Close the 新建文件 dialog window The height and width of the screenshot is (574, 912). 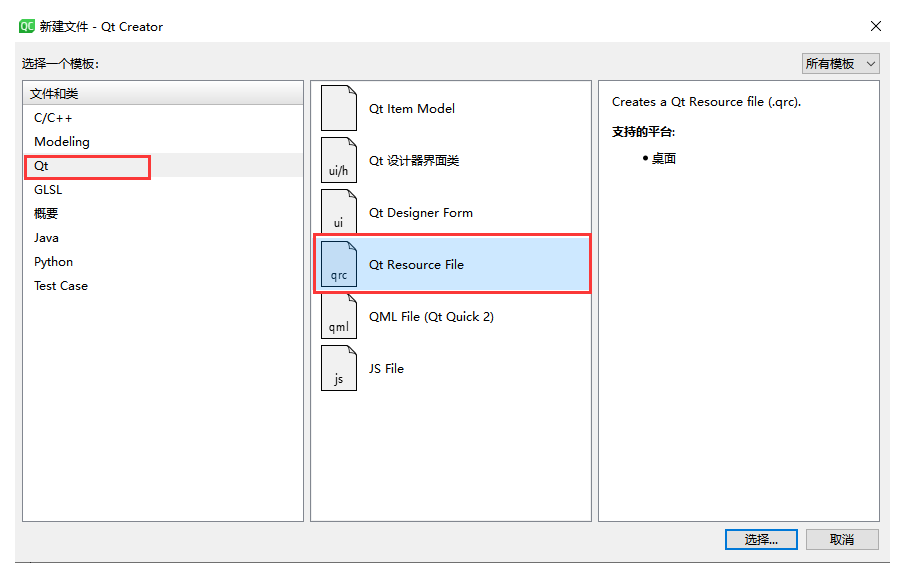coord(875,26)
